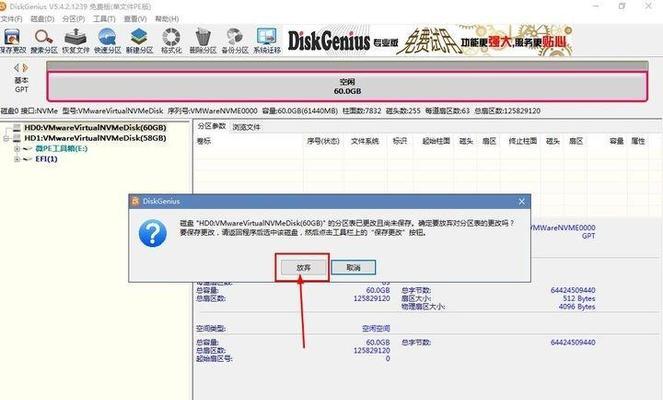Close the DiskGenius confirmation dialog with the X

coord(522,202)
